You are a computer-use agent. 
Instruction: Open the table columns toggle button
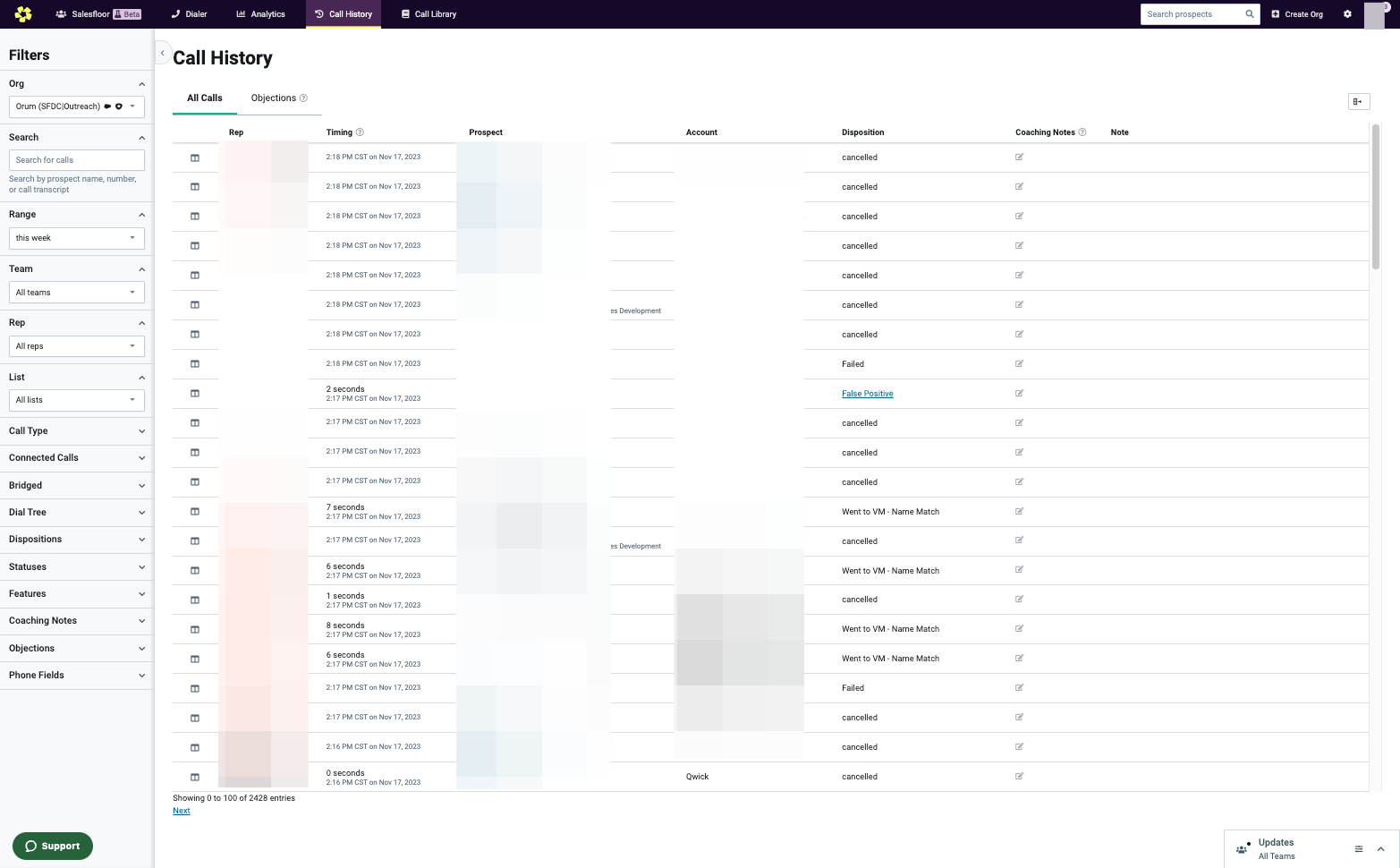[x=1359, y=102]
